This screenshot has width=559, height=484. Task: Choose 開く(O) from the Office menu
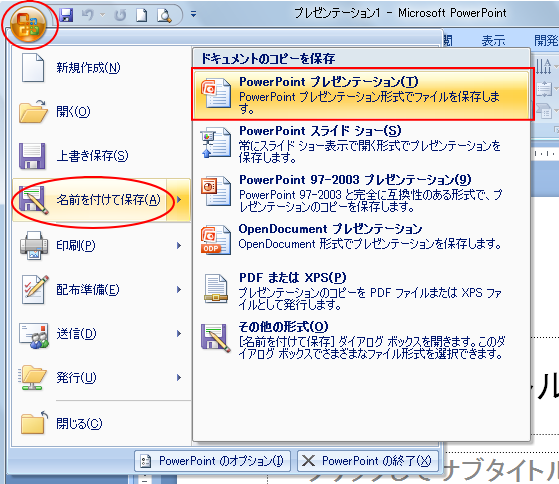point(102,112)
